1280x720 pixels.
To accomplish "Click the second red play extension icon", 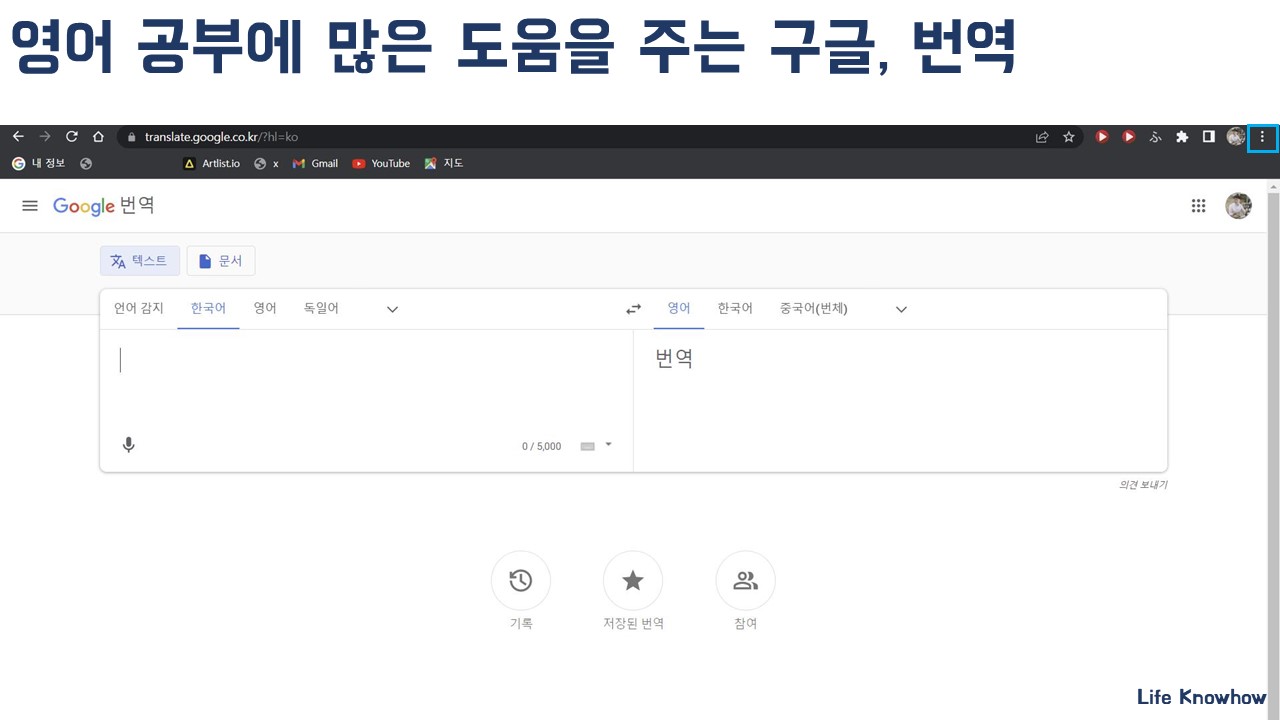I will pyautogui.click(x=1129, y=137).
